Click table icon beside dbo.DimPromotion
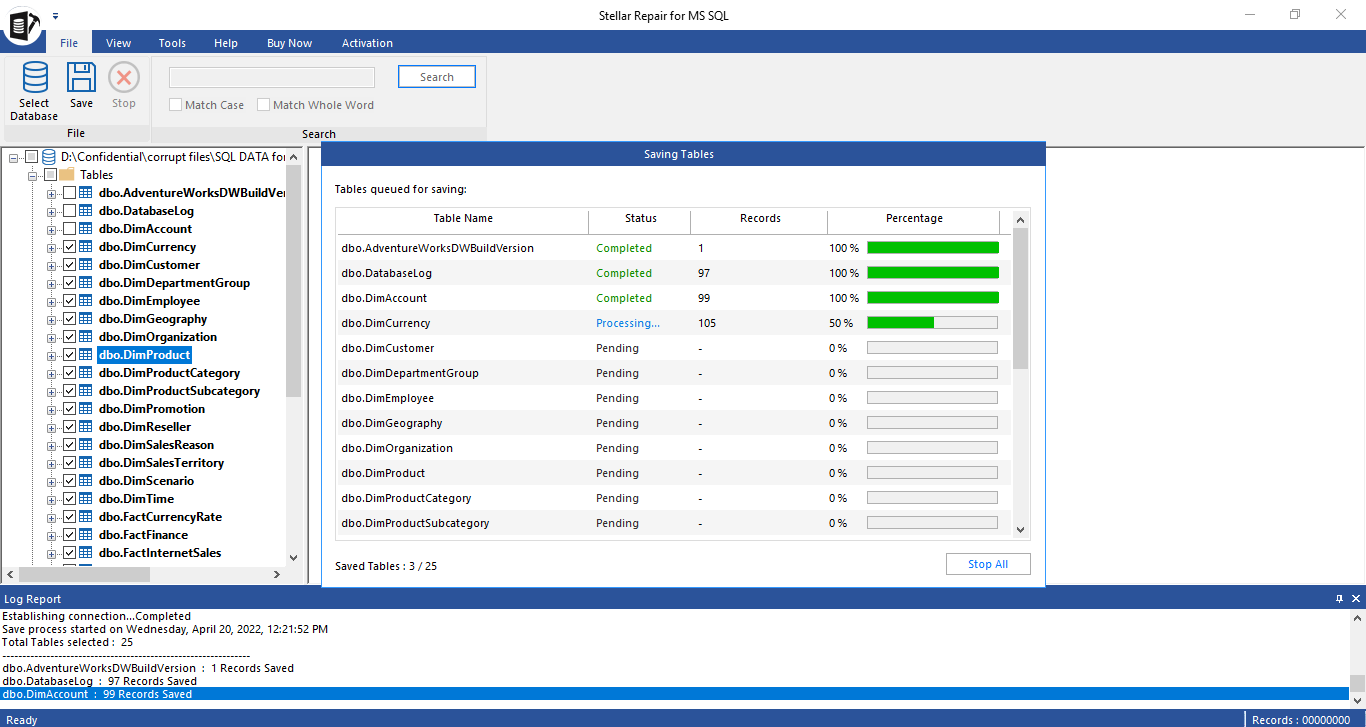The width and height of the screenshot is (1366, 727). tap(86, 409)
